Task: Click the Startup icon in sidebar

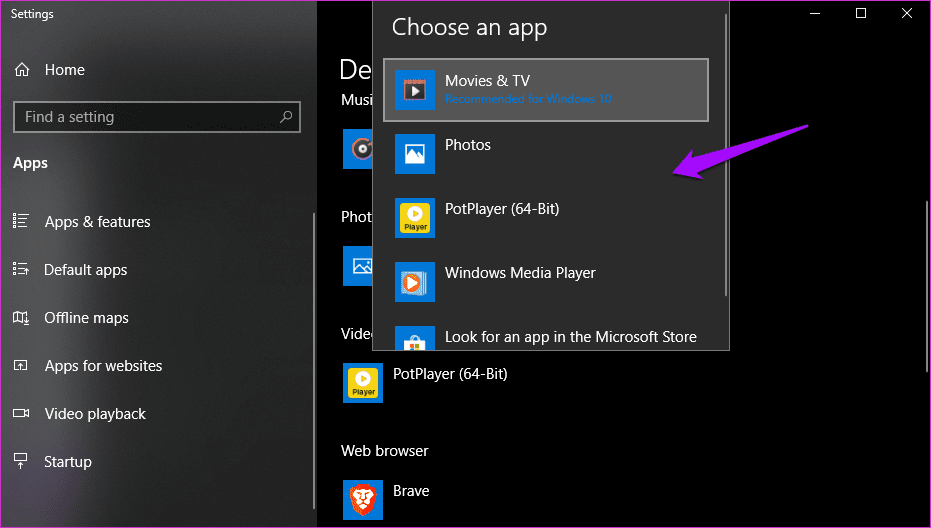Action: (x=21, y=461)
